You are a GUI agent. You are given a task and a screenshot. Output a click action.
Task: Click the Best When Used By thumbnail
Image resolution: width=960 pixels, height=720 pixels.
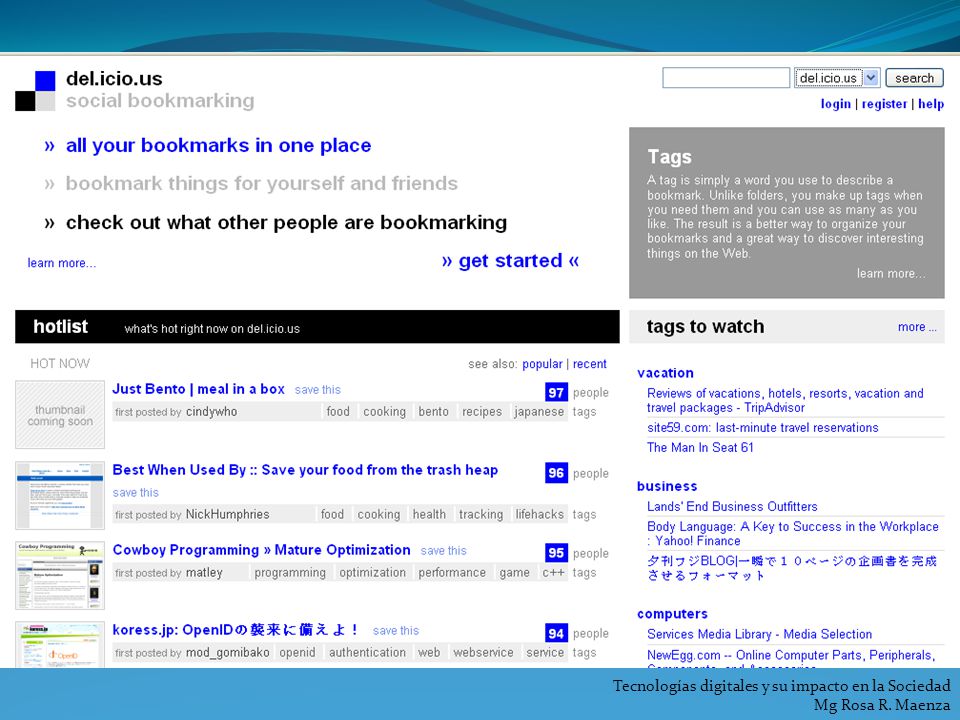pos(60,495)
